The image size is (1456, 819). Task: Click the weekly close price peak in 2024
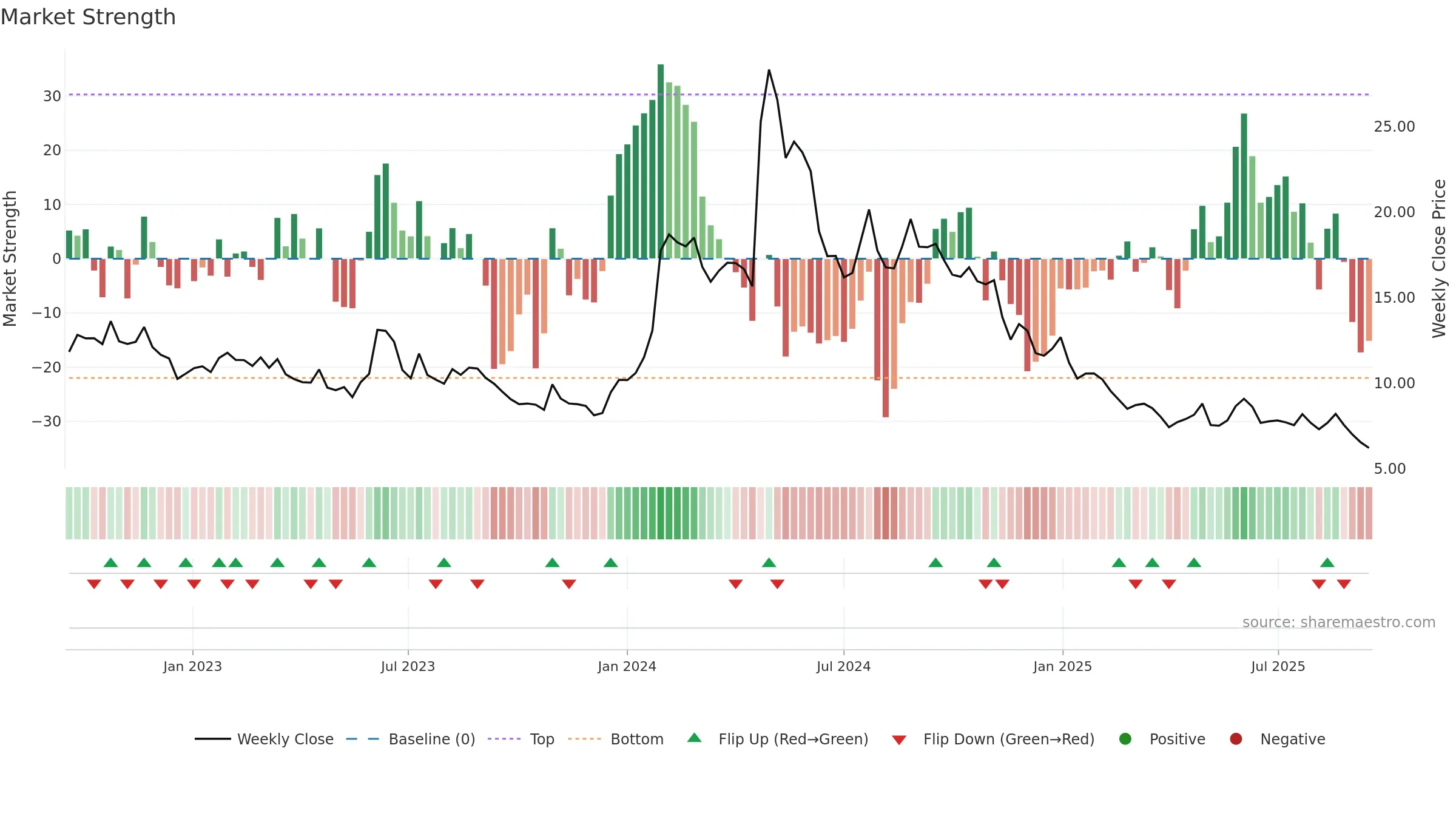769,70
